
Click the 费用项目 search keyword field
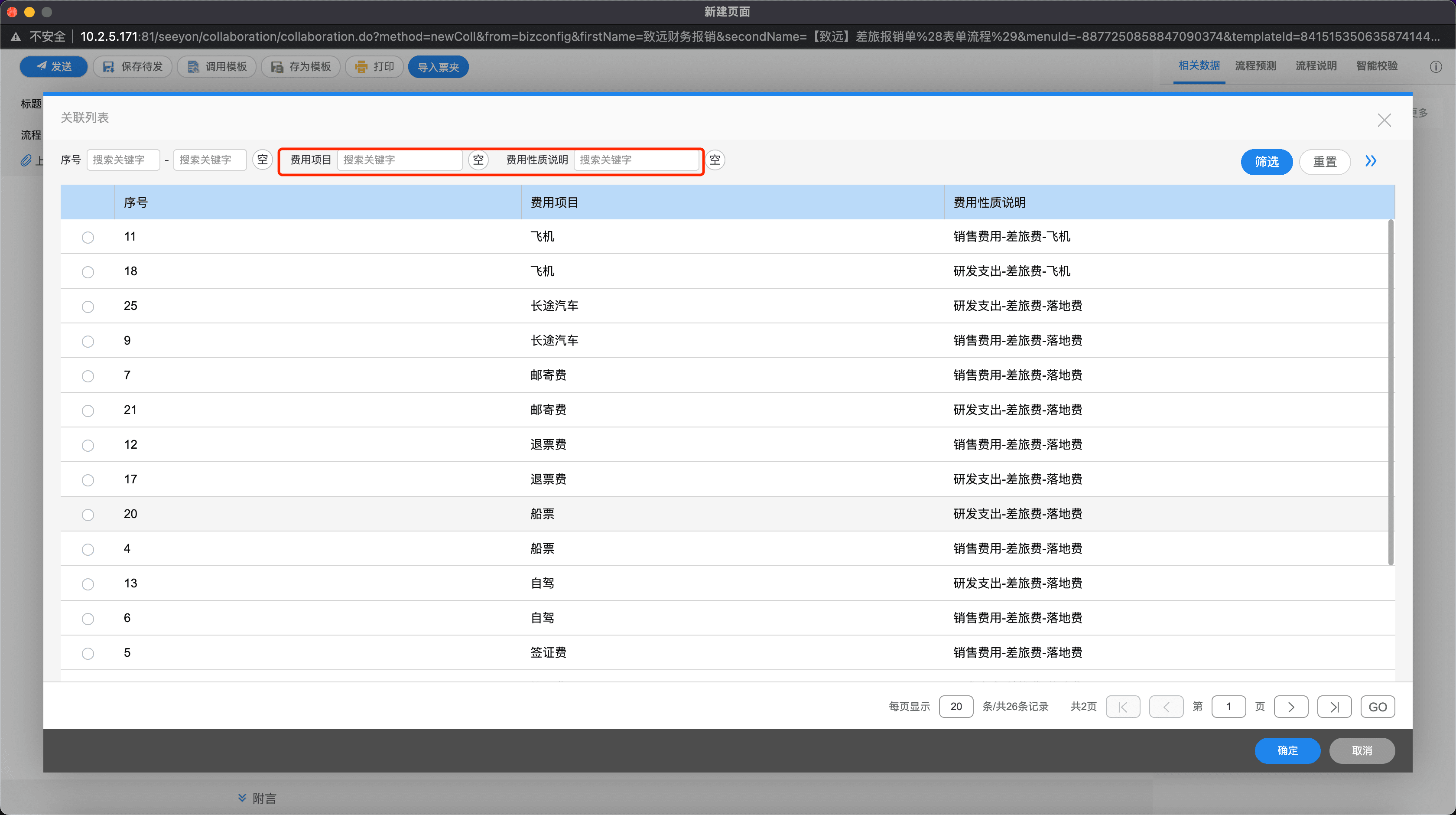tap(400, 160)
